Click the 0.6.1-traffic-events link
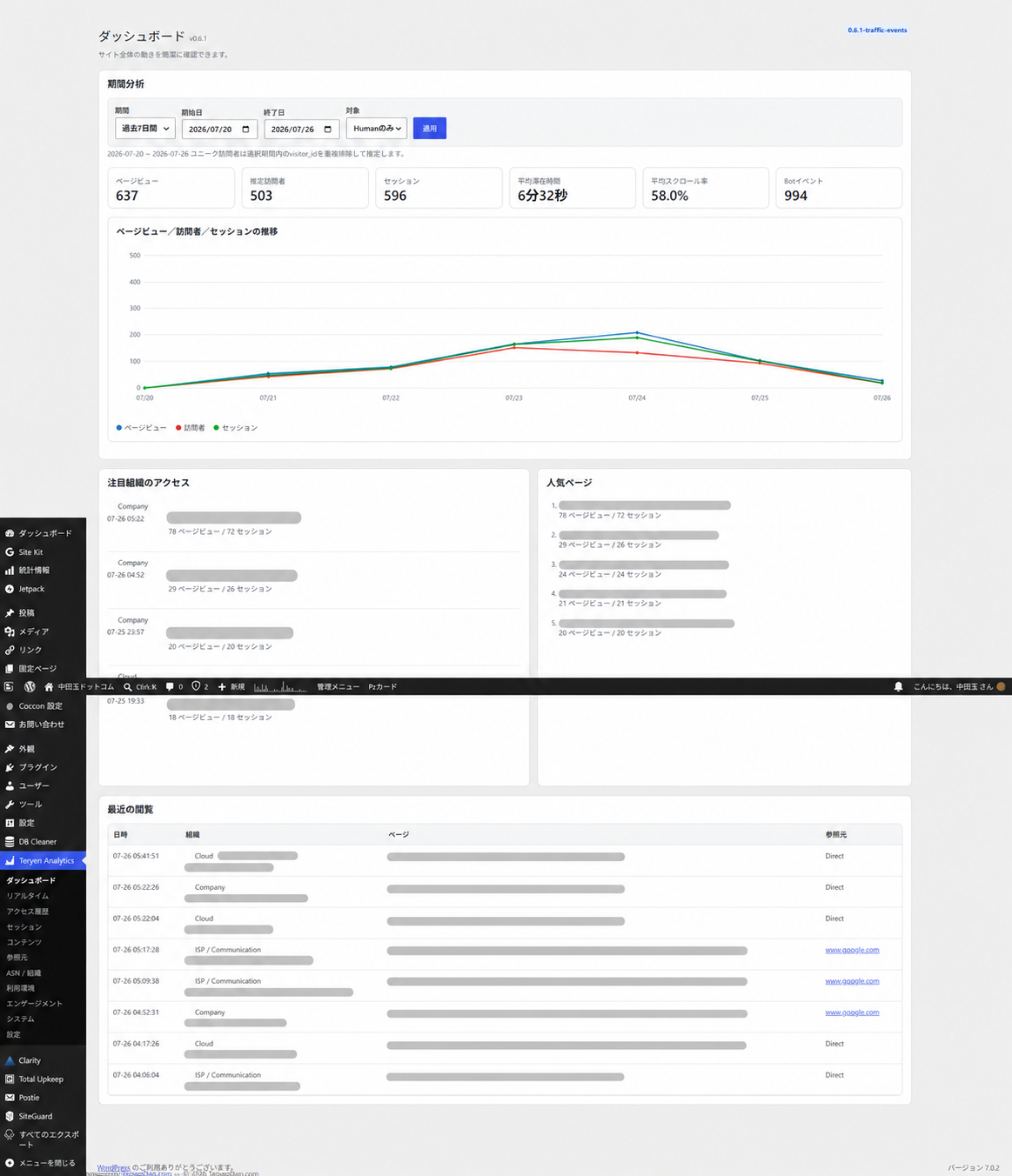The width and height of the screenshot is (1012, 1176). point(877,30)
